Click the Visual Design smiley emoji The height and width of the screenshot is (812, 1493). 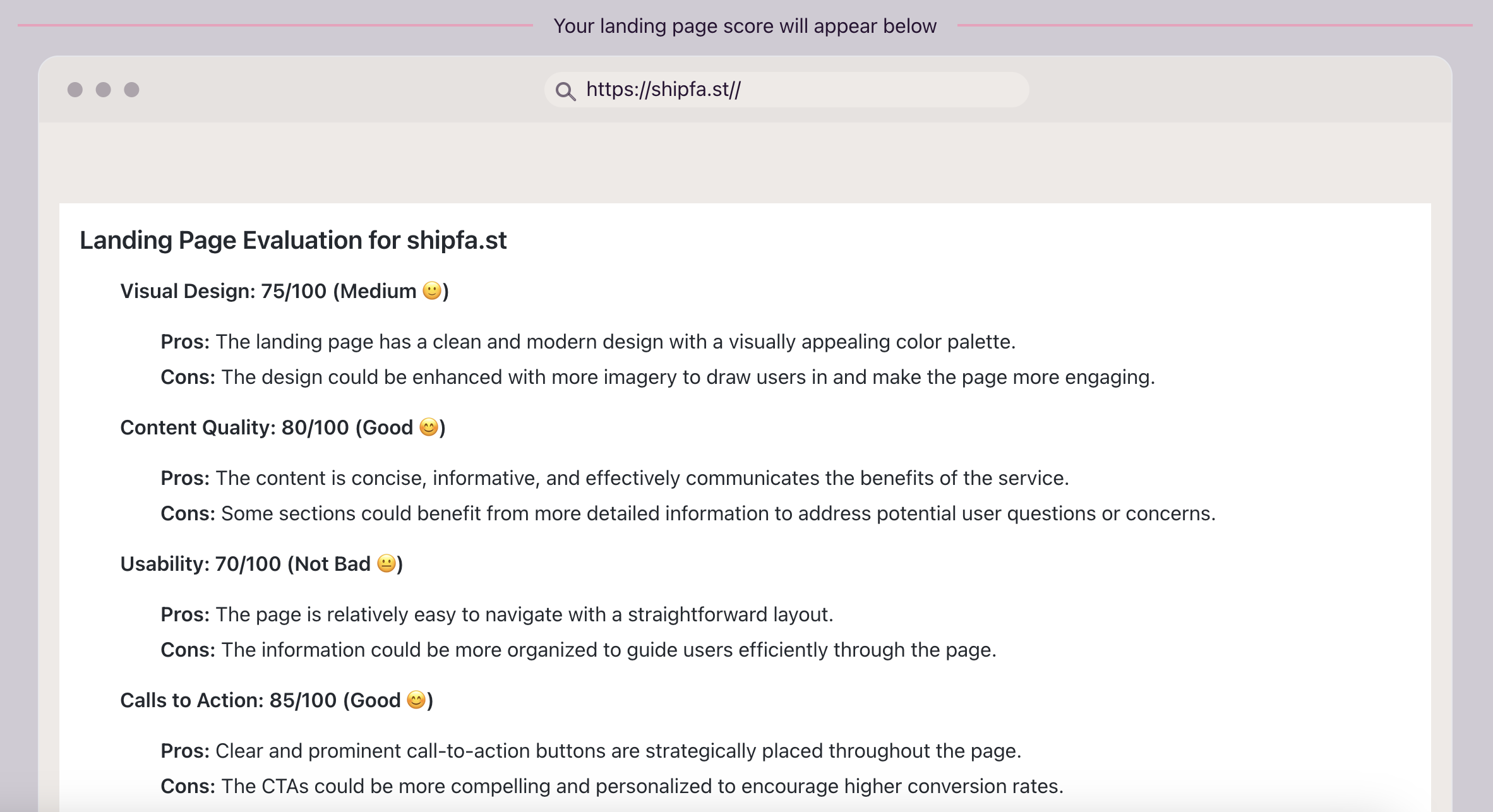click(431, 291)
